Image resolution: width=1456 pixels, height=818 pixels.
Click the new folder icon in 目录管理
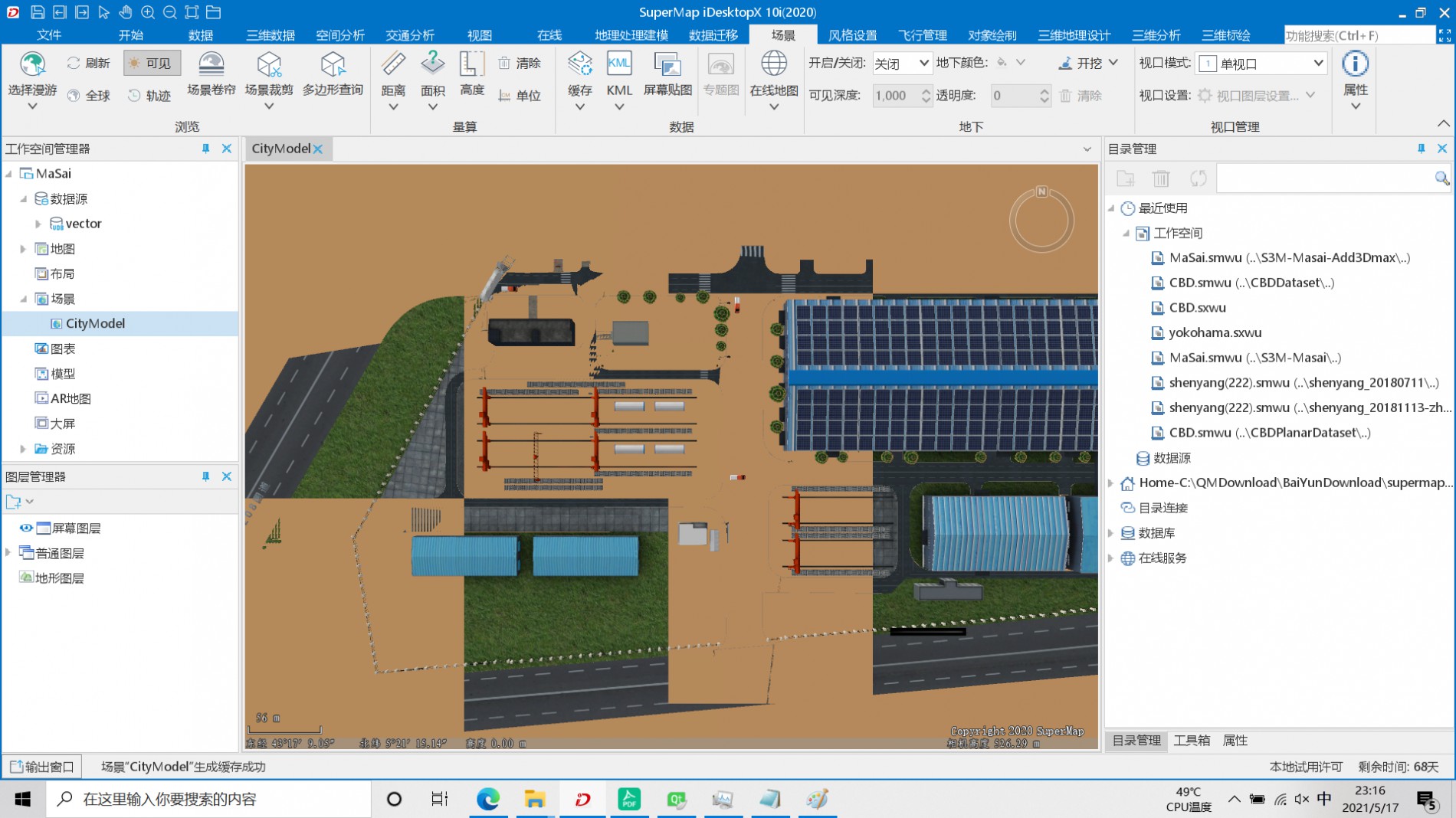(x=1125, y=178)
